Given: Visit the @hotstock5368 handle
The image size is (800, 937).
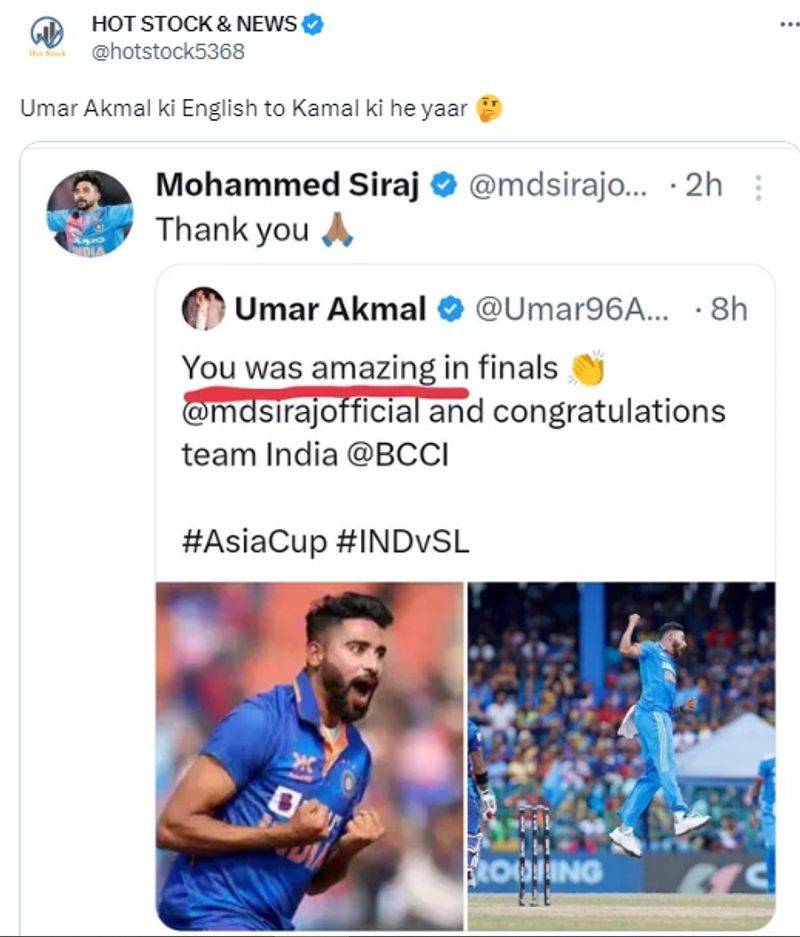Looking at the screenshot, I should tap(167, 52).
